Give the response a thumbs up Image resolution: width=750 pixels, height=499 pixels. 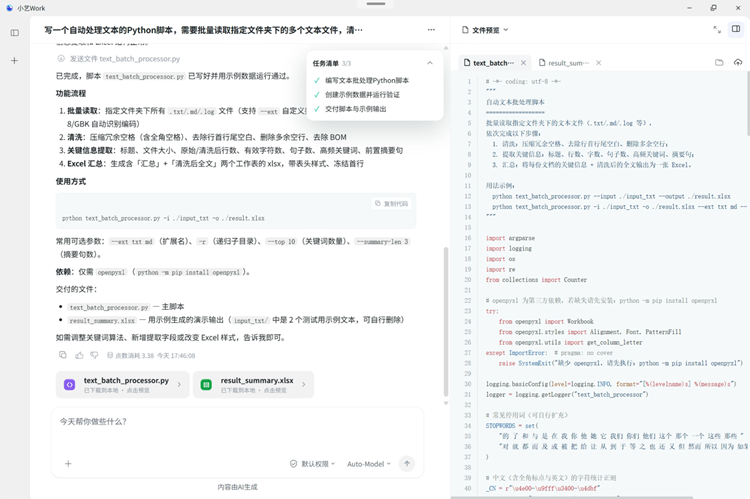(x=79, y=355)
